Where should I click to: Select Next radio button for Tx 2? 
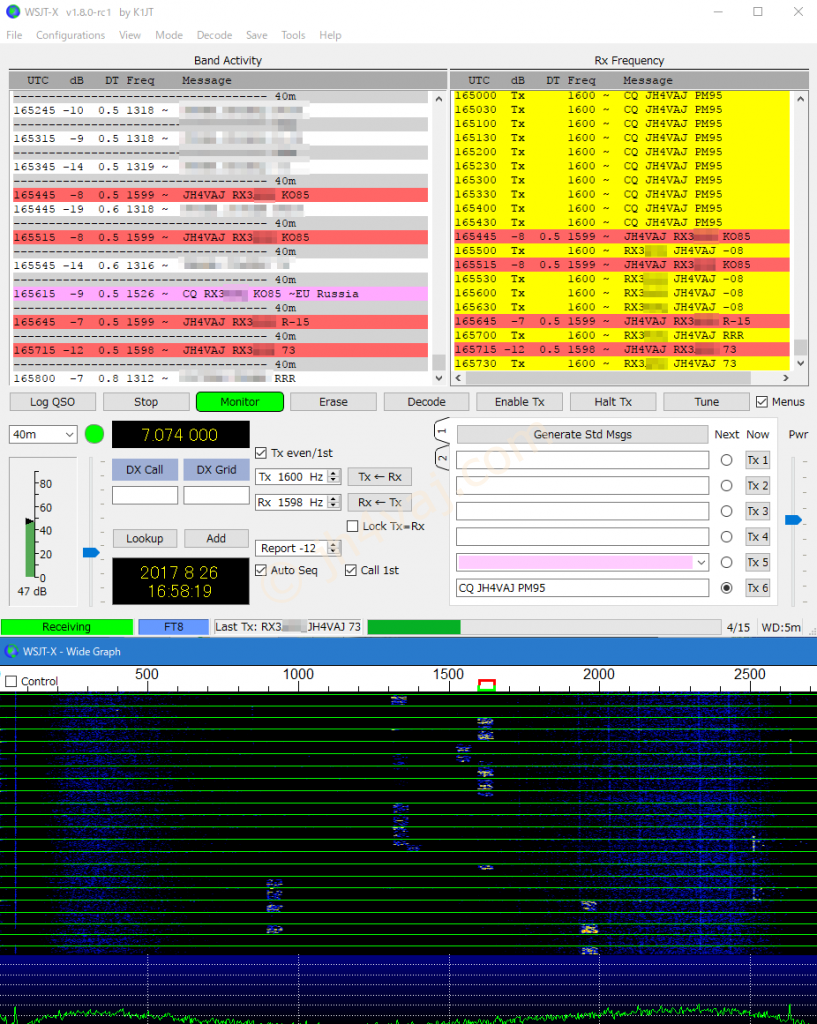point(726,485)
